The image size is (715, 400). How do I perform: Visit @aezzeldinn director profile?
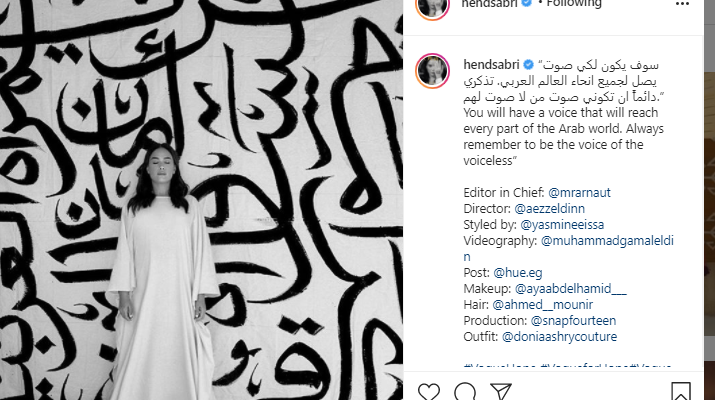[549, 208]
